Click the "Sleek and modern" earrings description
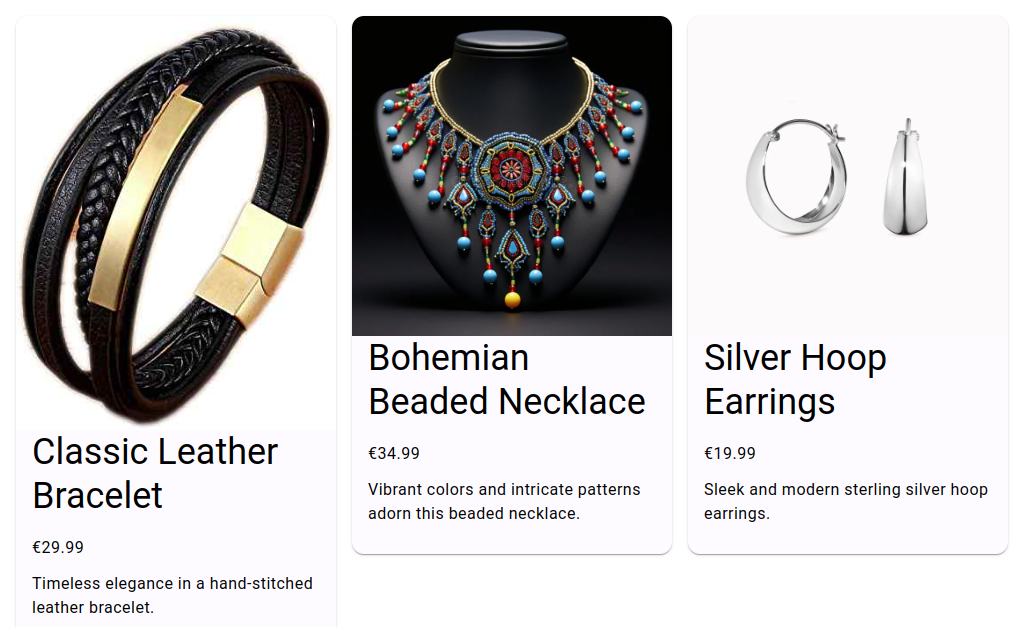The height and width of the screenshot is (627, 1024). pos(845,501)
